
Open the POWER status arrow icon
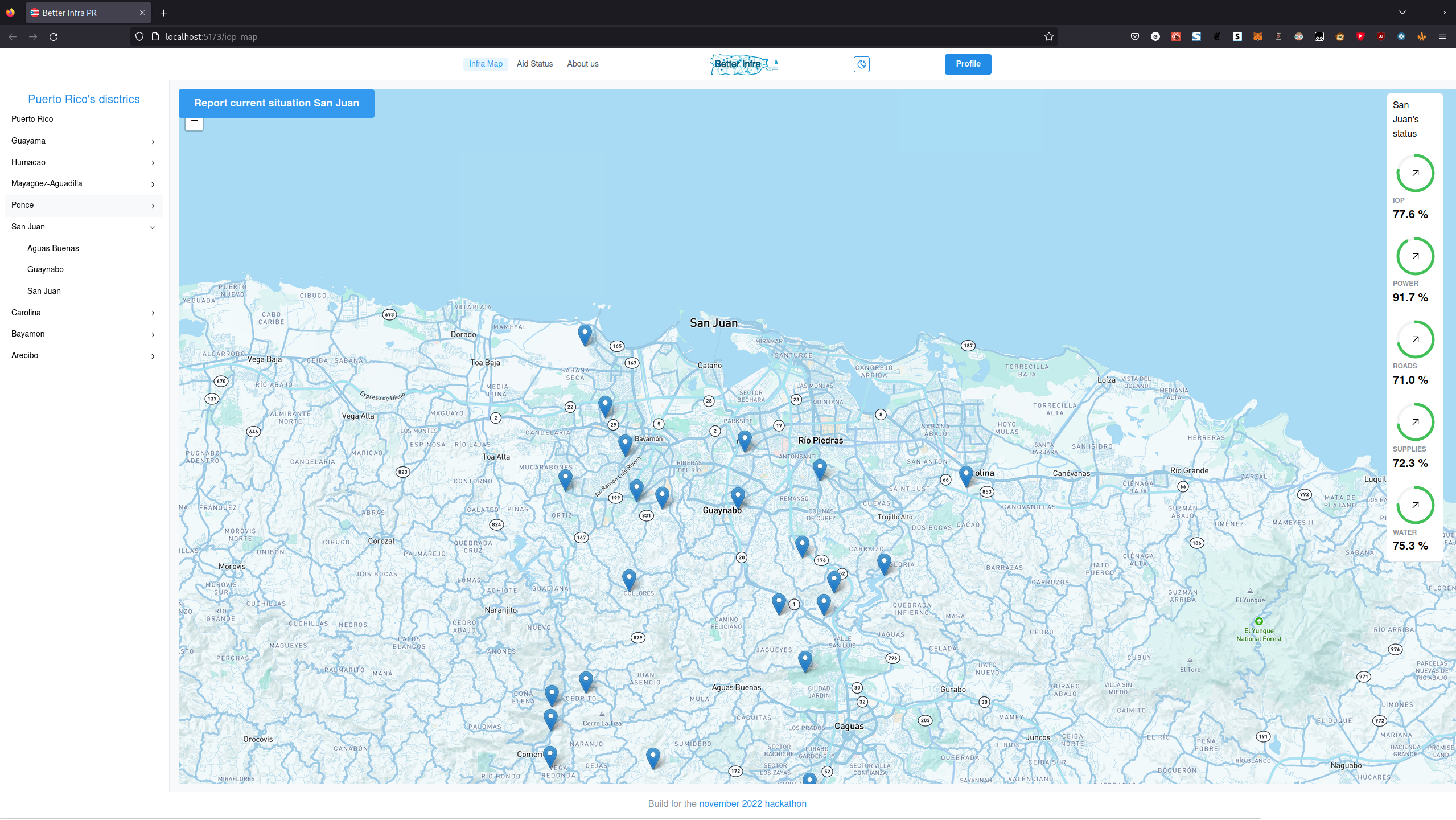1415,256
